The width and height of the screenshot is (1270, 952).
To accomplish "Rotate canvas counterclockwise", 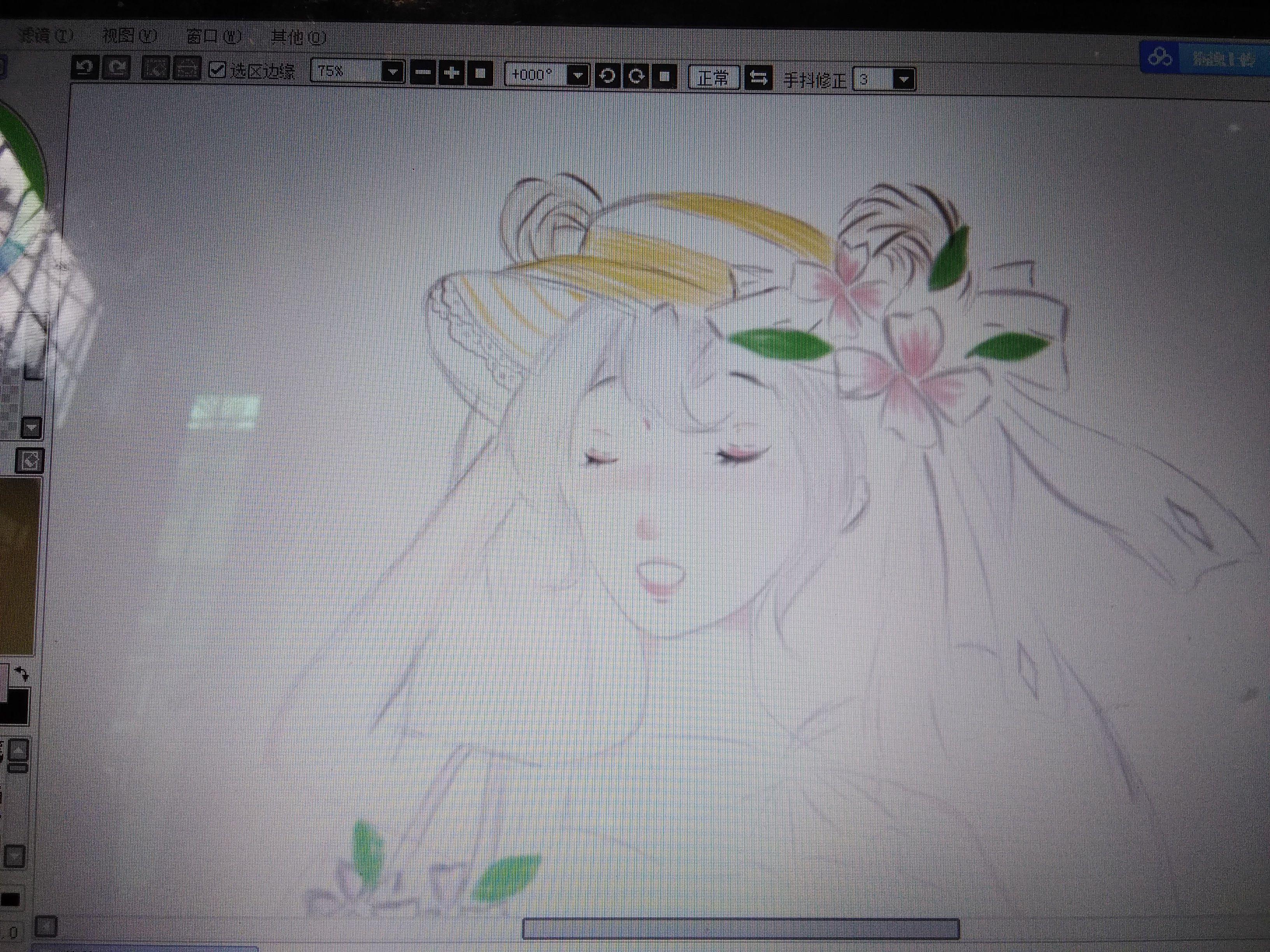I will pyautogui.click(x=607, y=76).
